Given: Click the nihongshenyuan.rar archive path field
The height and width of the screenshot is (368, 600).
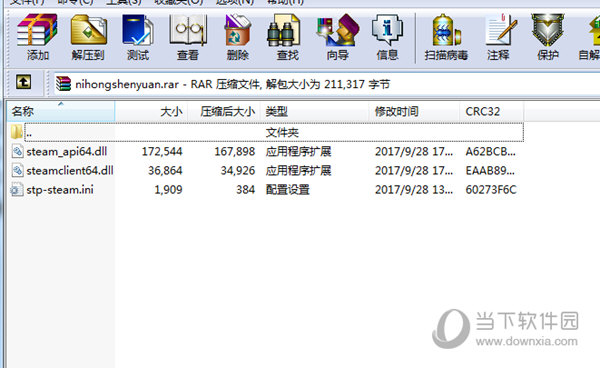Looking at the screenshot, I should (x=327, y=84).
